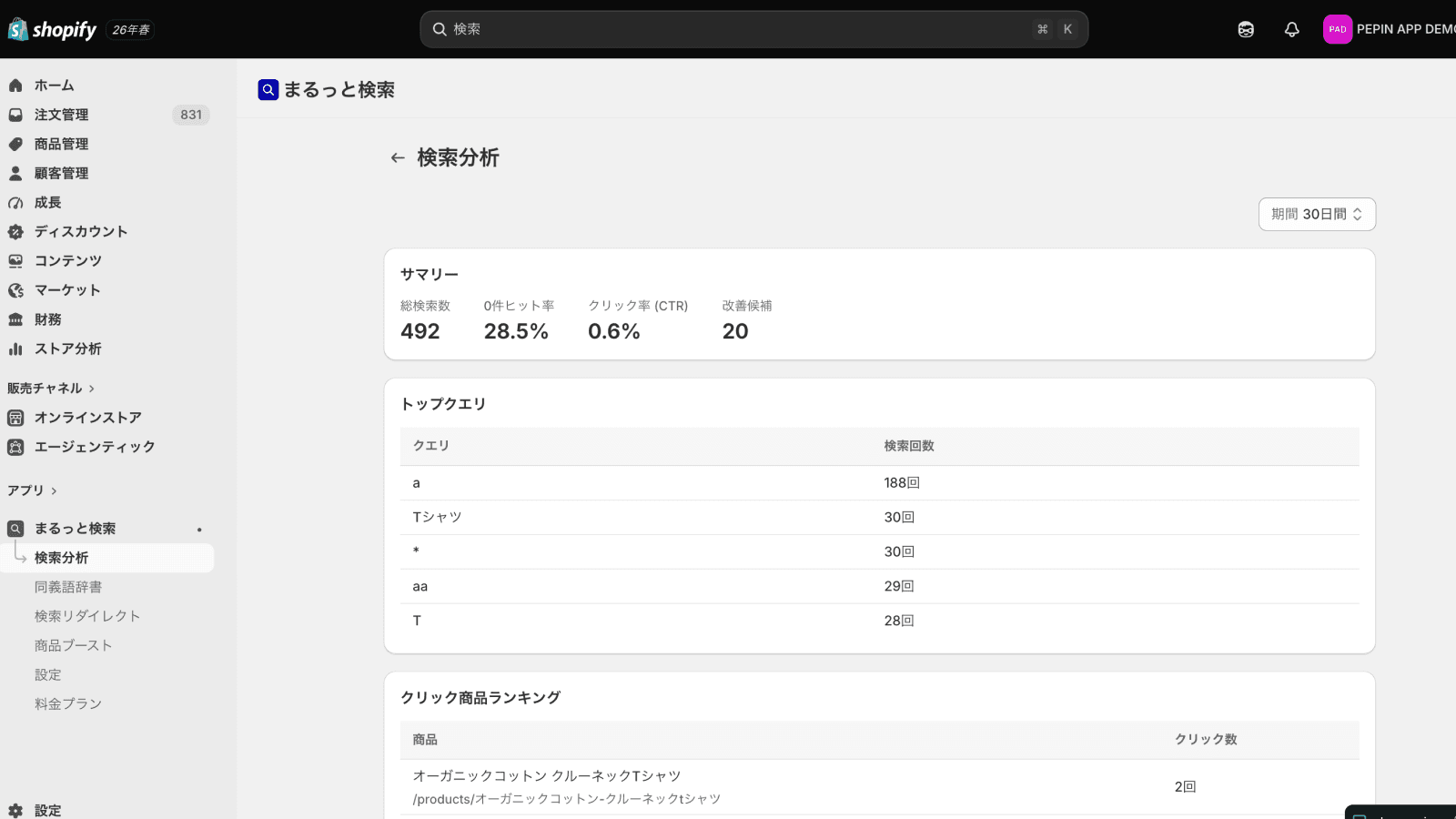Open the 料金プラン page
This screenshot has width=1456, height=819.
68,703
